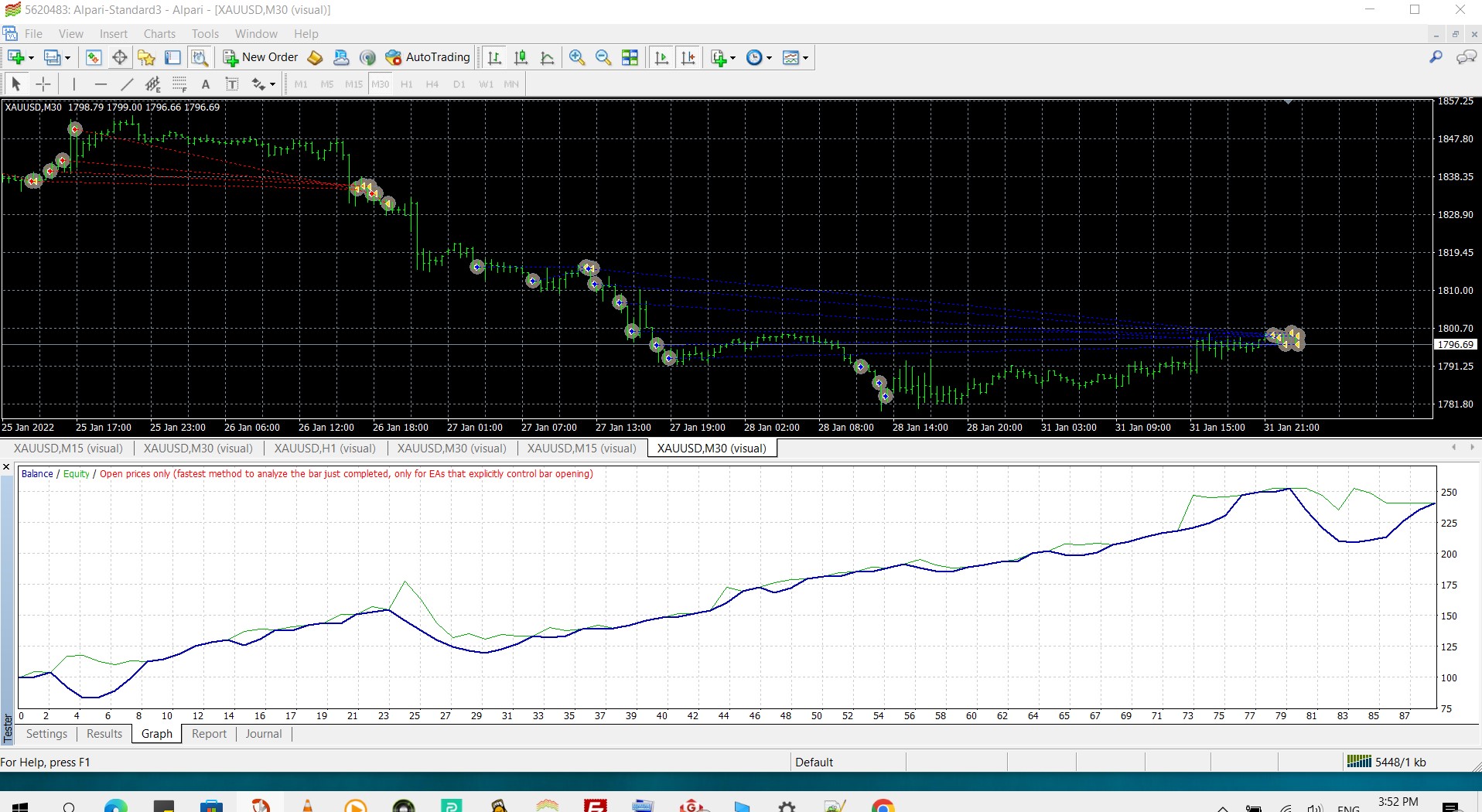Viewport: 1482px width, 812px height.
Task: Expand the Periods dropdown arrow
Action: [769, 57]
